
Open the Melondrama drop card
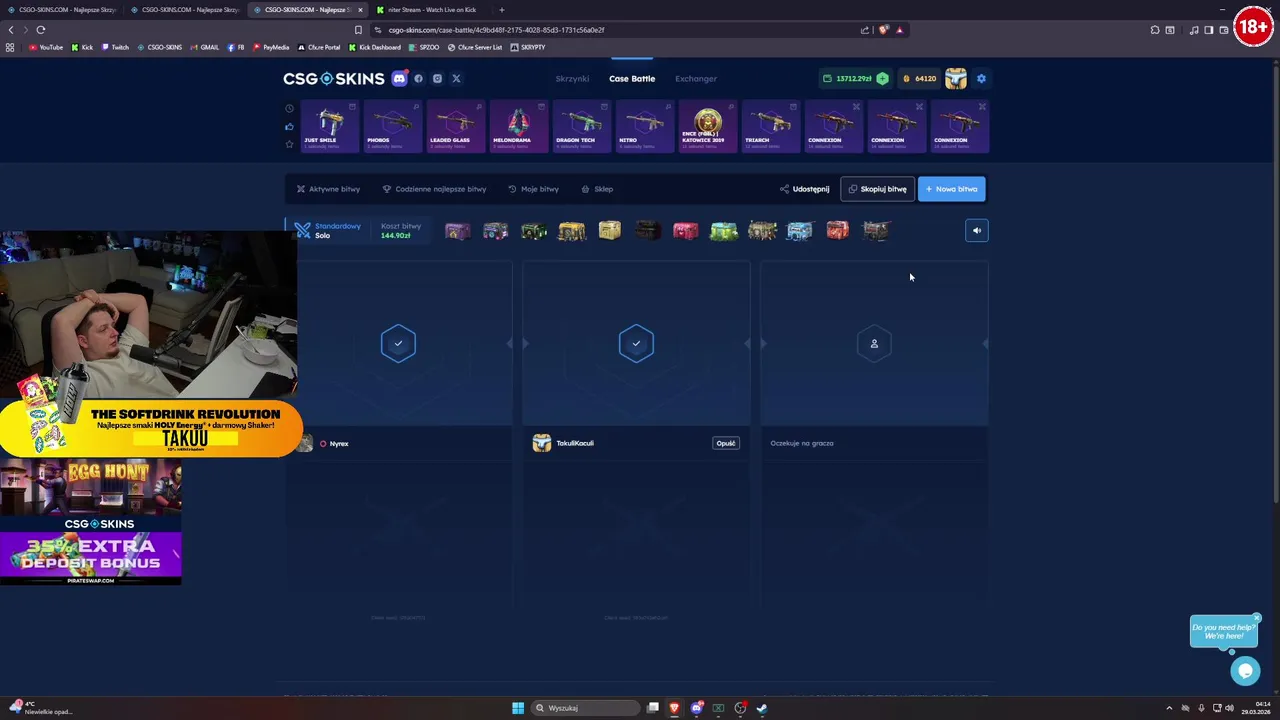(x=519, y=127)
